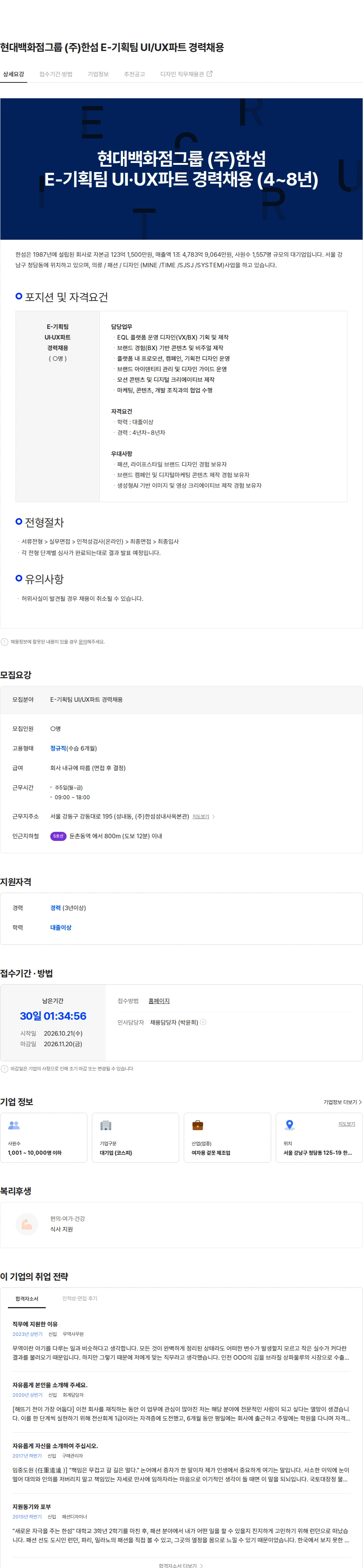363x1568 pixels.
Task: Click the 대졸이상 education requirement
Action: (x=60, y=927)
